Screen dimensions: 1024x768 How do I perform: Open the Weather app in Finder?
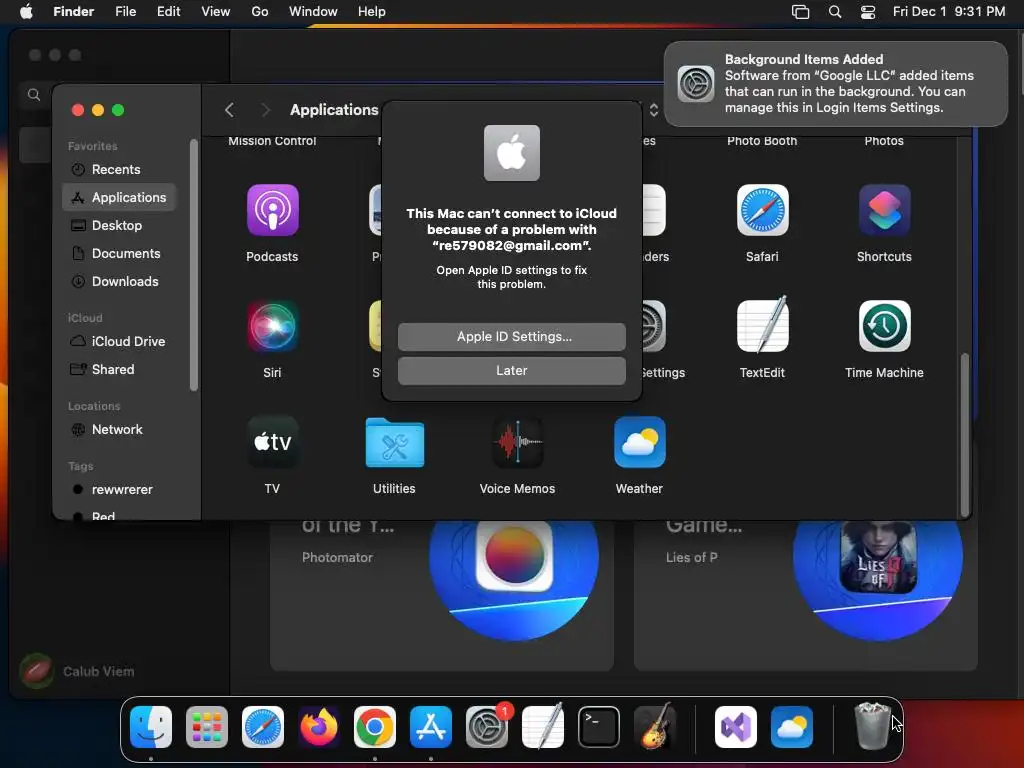coord(639,442)
